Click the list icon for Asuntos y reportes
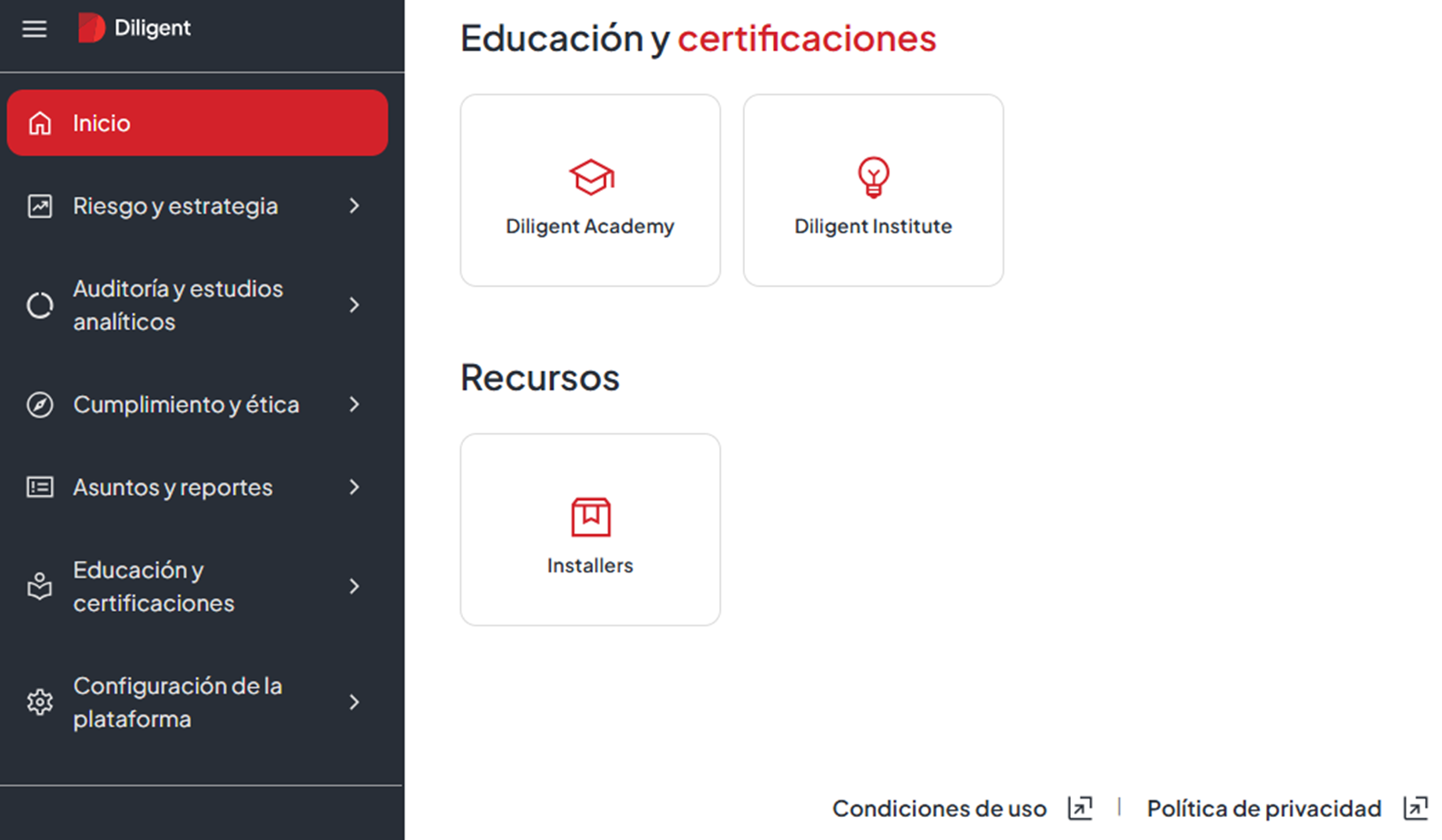1442x840 pixels. pos(40,487)
